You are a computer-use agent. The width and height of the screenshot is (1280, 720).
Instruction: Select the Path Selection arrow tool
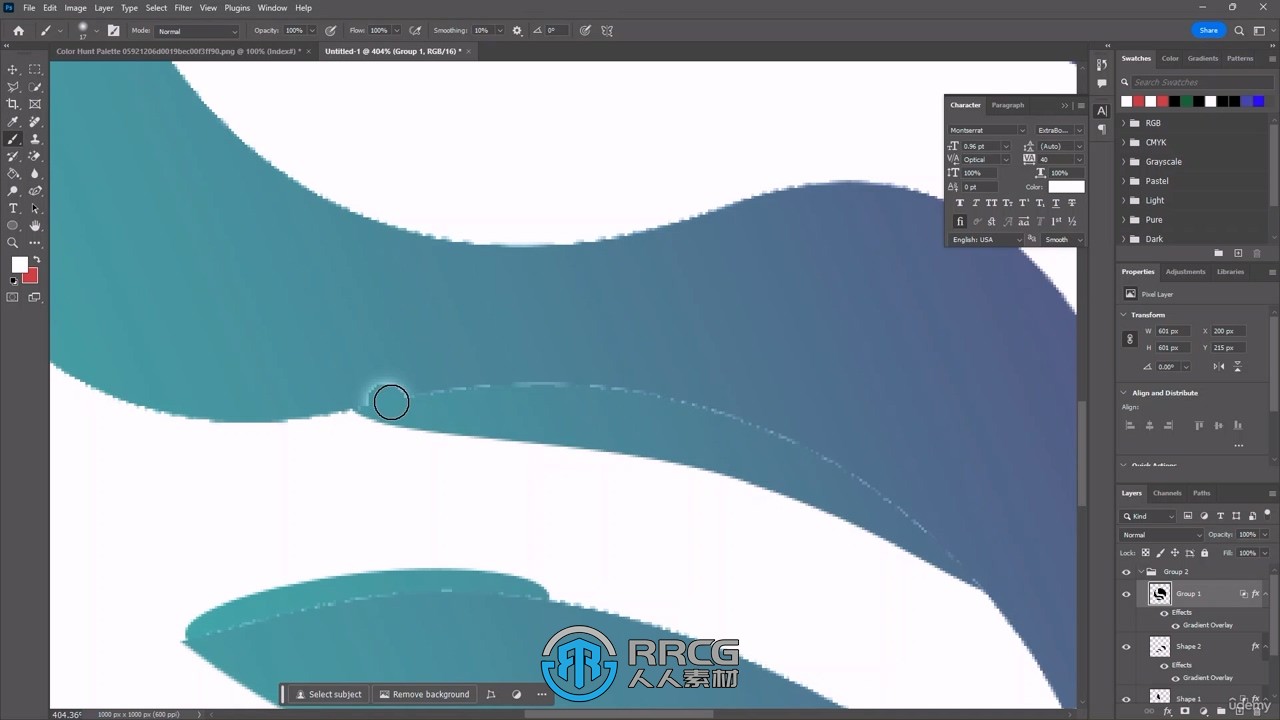35,208
